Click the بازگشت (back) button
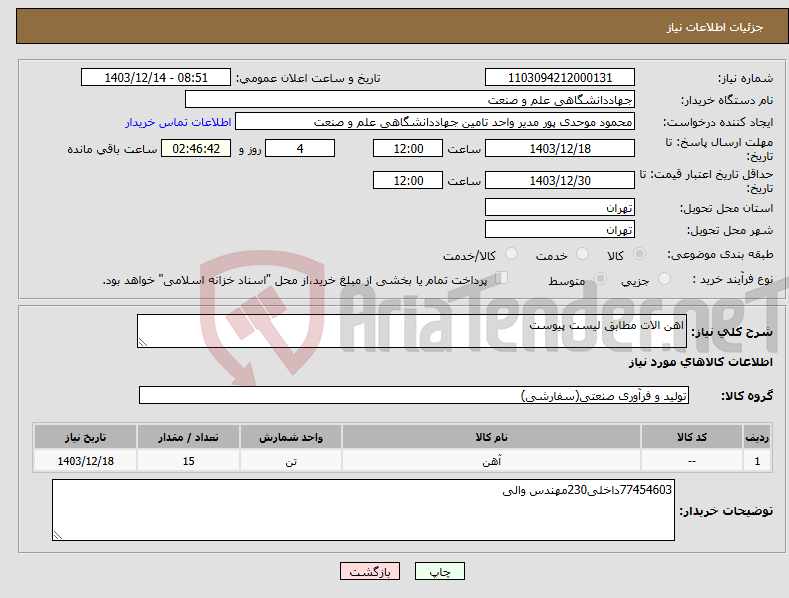This screenshot has width=789, height=598. click(370, 571)
